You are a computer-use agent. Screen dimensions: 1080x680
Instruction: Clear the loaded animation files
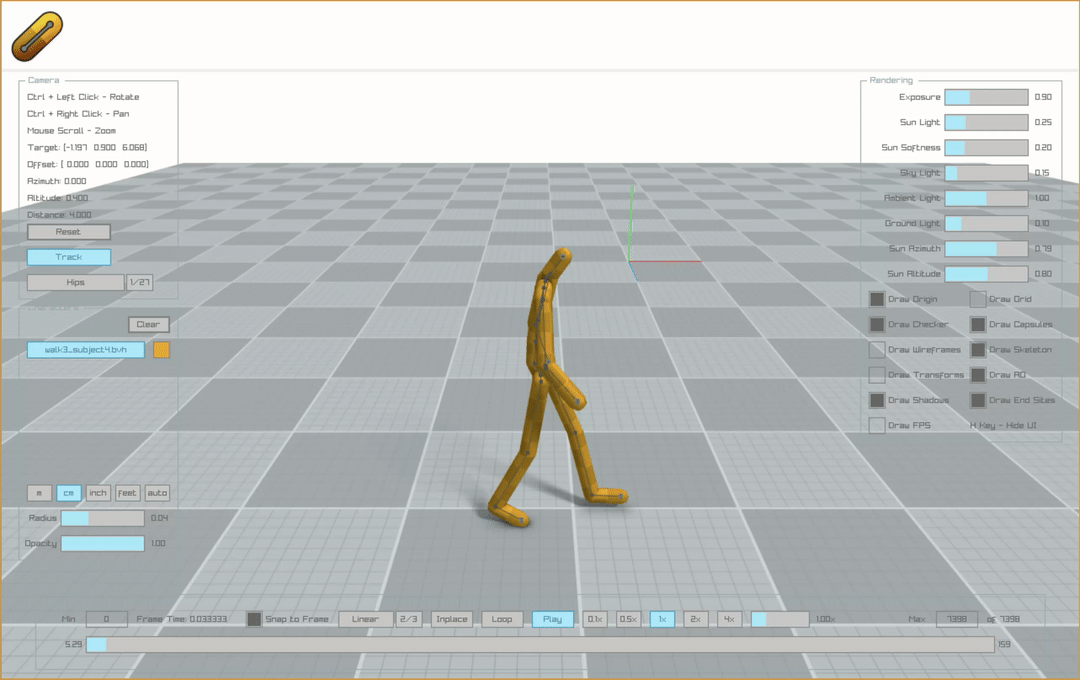[149, 324]
